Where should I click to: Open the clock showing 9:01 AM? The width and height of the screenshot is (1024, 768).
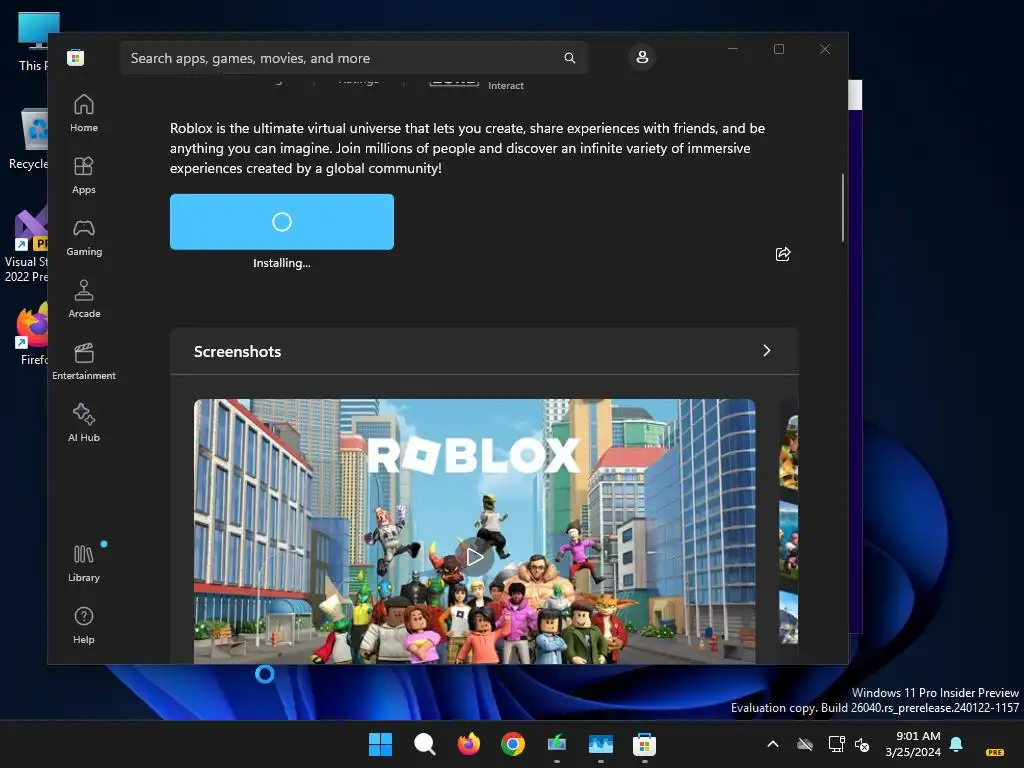[913, 744]
